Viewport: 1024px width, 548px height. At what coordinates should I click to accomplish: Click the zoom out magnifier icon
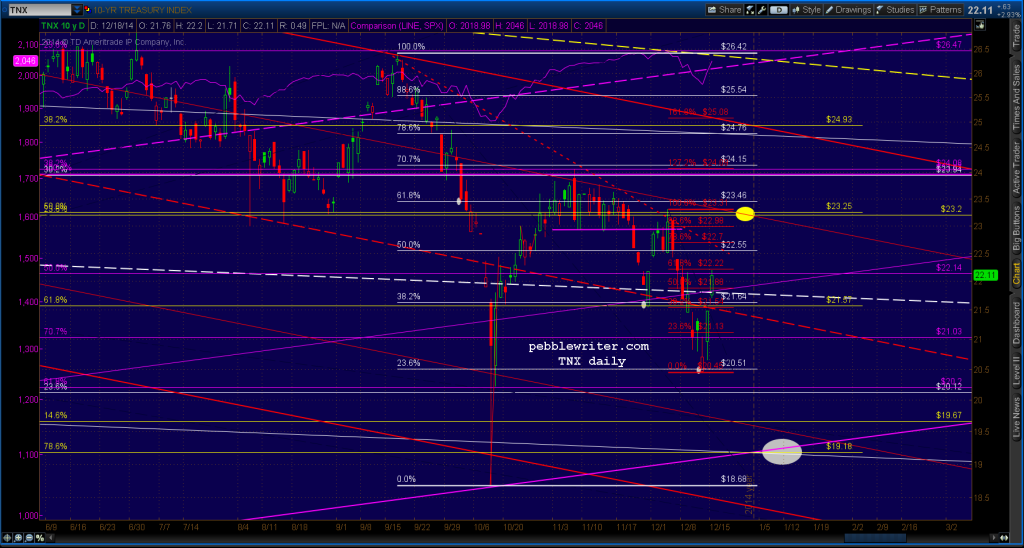[29, 538]
